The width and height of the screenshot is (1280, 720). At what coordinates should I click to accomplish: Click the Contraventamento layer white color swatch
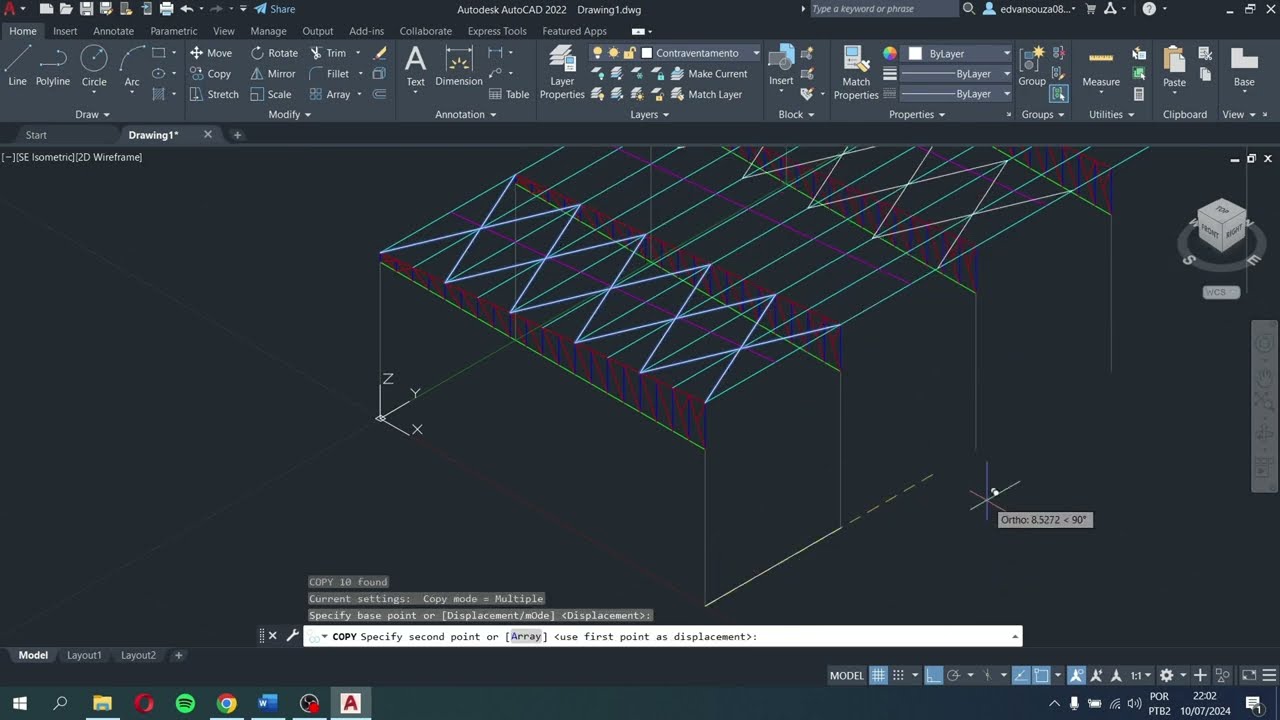[x=647, y=53]
